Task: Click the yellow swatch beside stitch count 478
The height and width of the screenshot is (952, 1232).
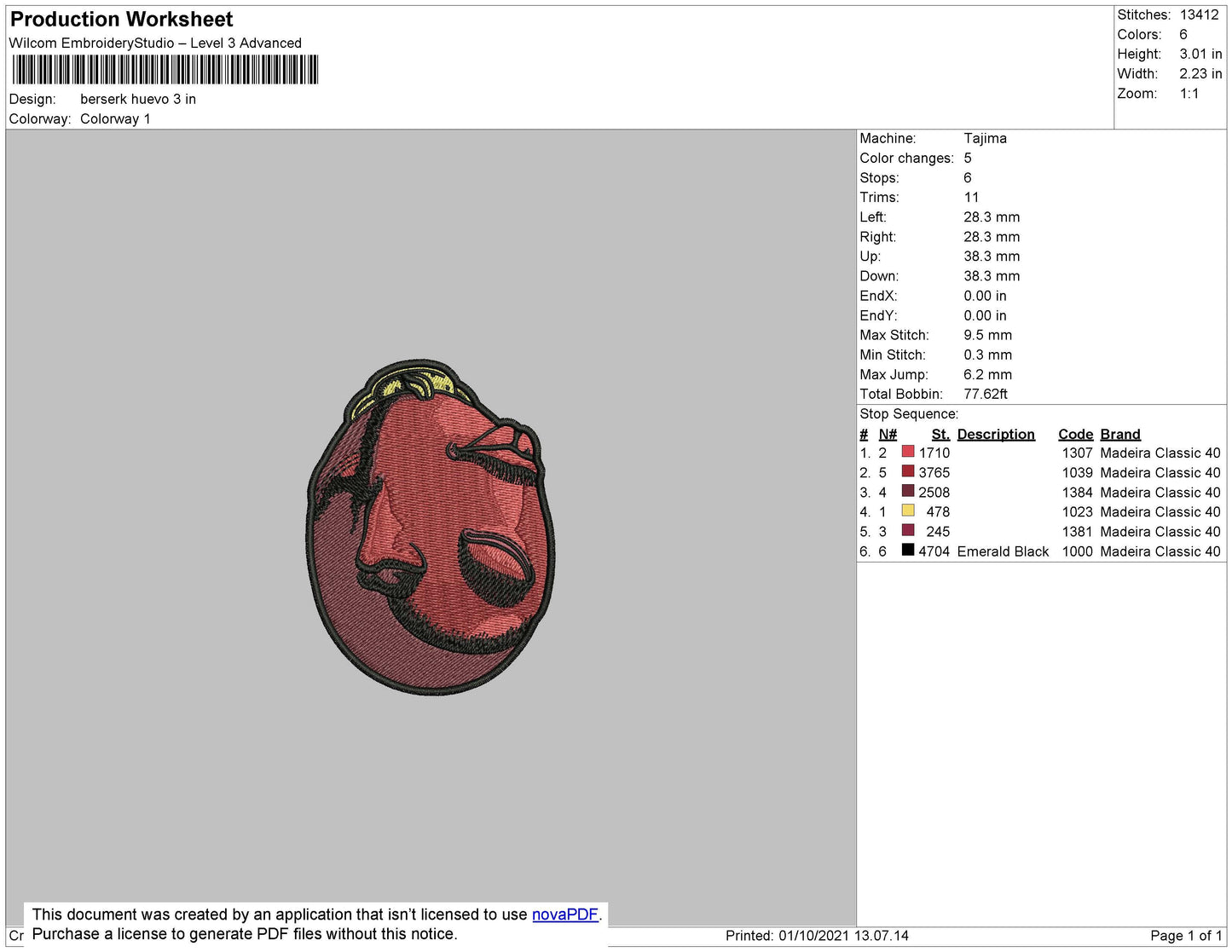Action: (908, 511)
